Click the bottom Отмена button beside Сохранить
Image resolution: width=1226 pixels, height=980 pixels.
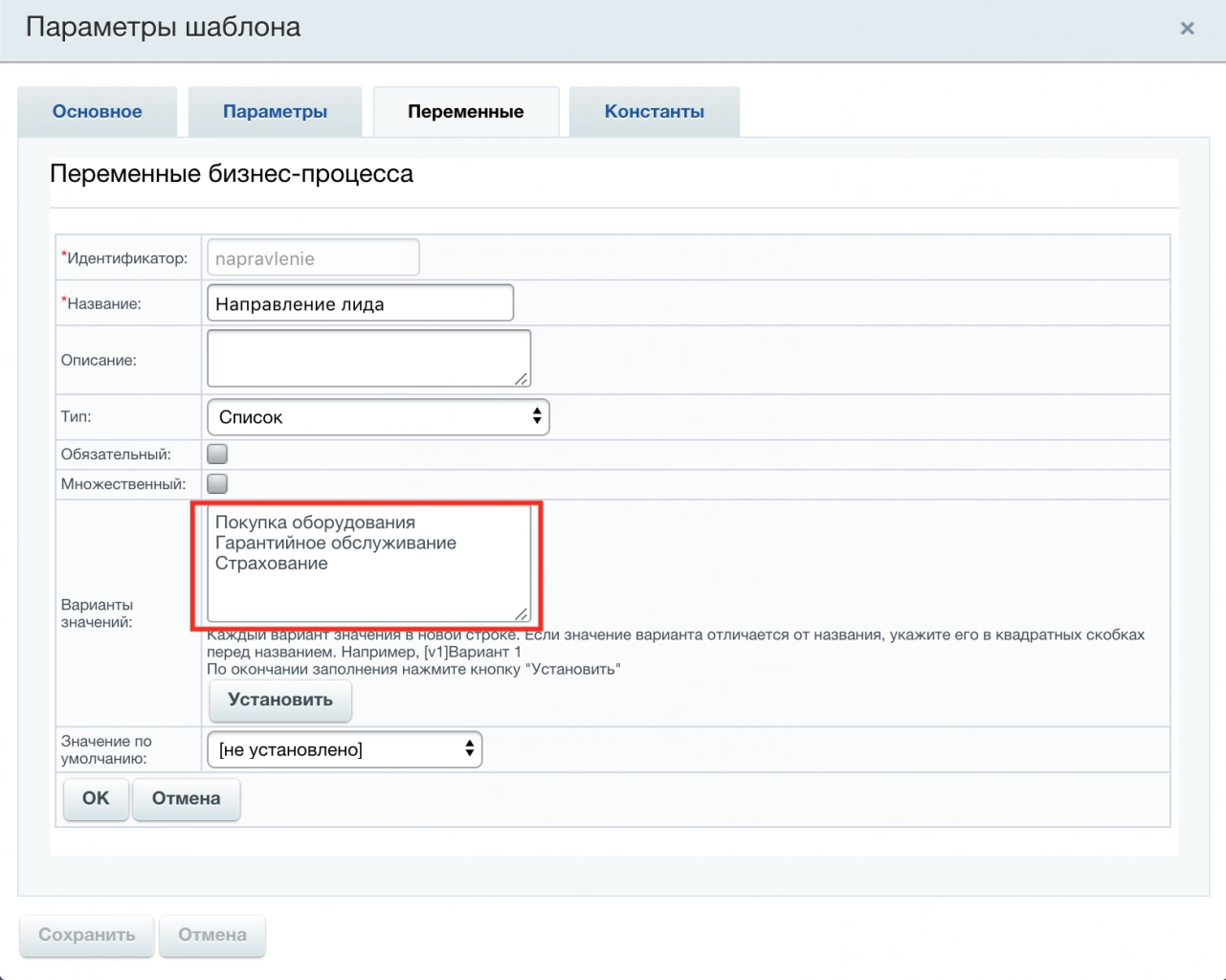[212, 935]
